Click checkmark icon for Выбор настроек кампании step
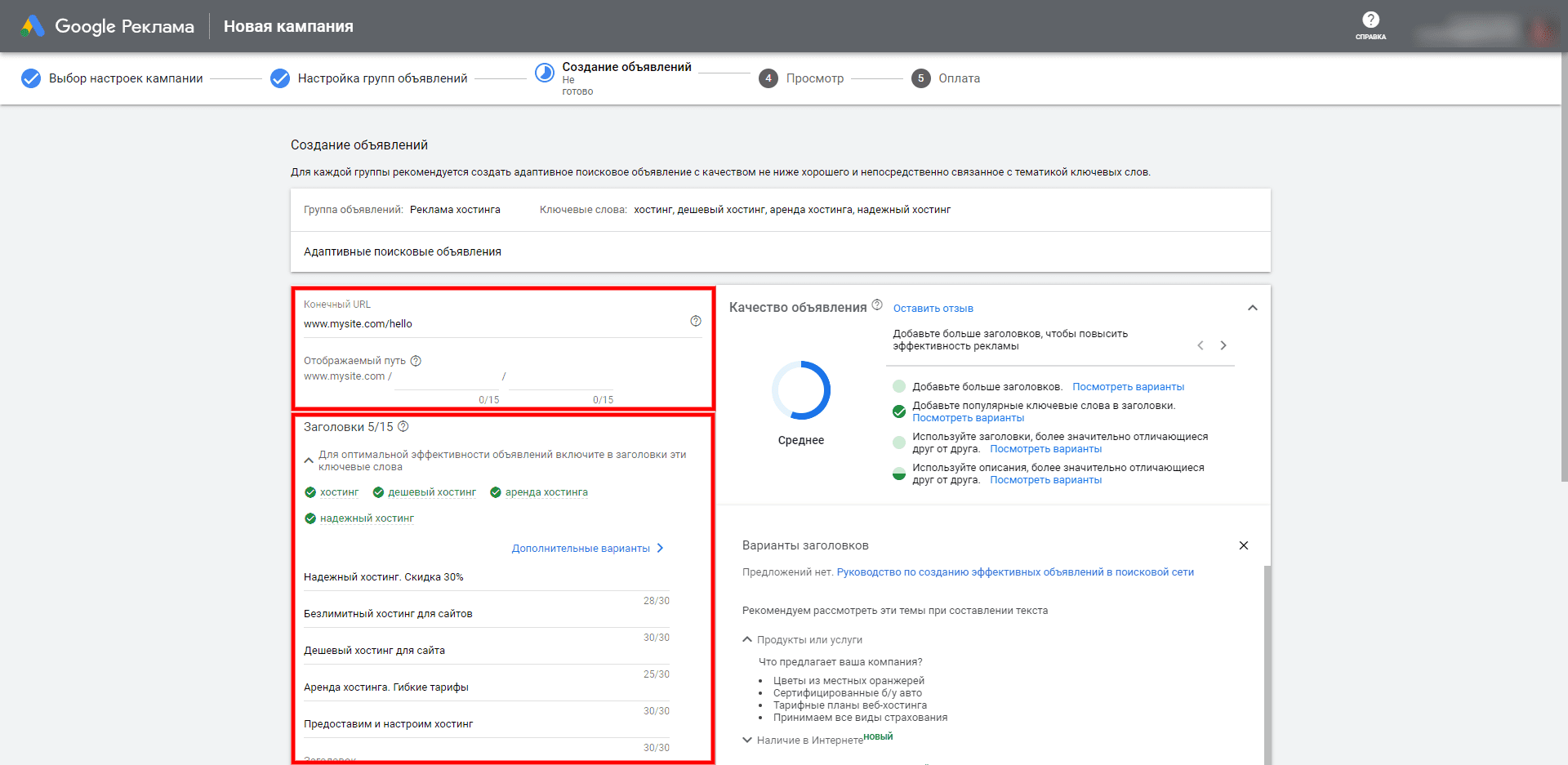Image resolution: width=1568 pixels, height=765 pixels. [31, 78]
